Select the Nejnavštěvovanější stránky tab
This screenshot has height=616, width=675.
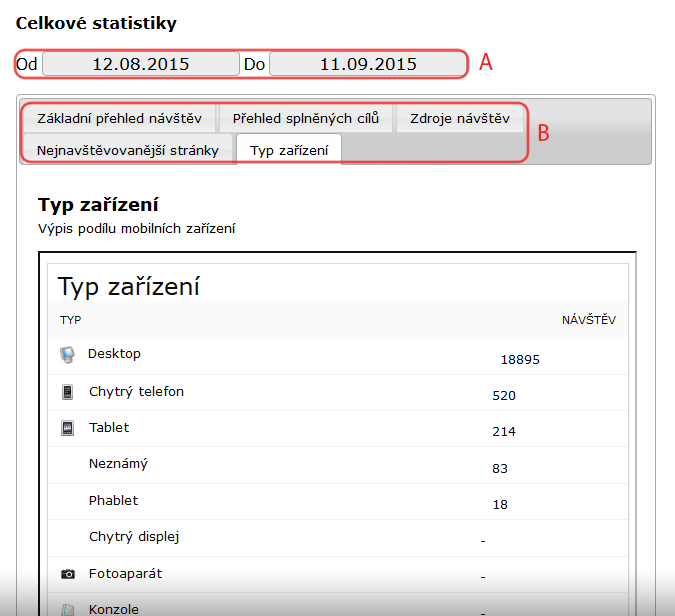tap(127, 150)
